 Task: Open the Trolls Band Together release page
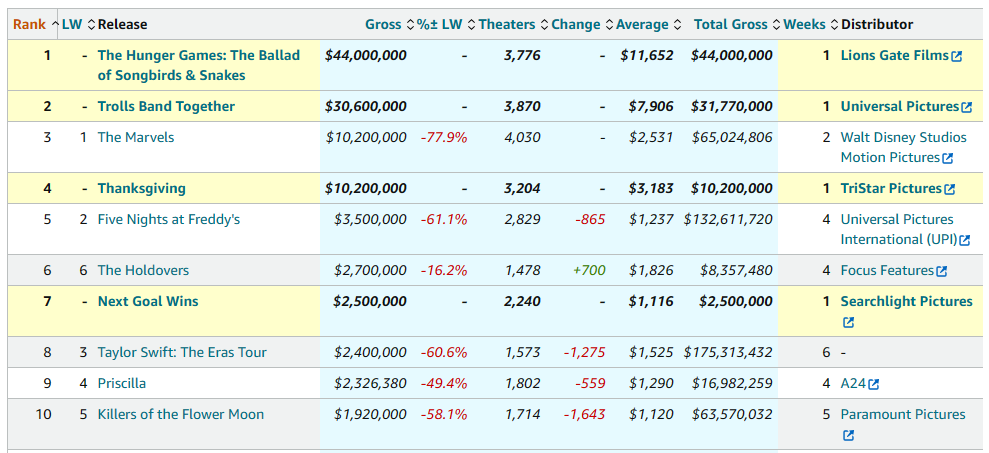(x=166, y=106)
